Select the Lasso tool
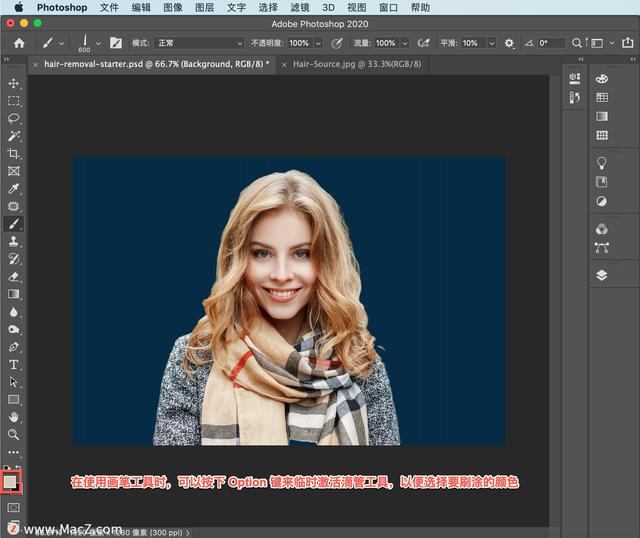The width and height of the screenshot is (640, 538). pos(14,118)
